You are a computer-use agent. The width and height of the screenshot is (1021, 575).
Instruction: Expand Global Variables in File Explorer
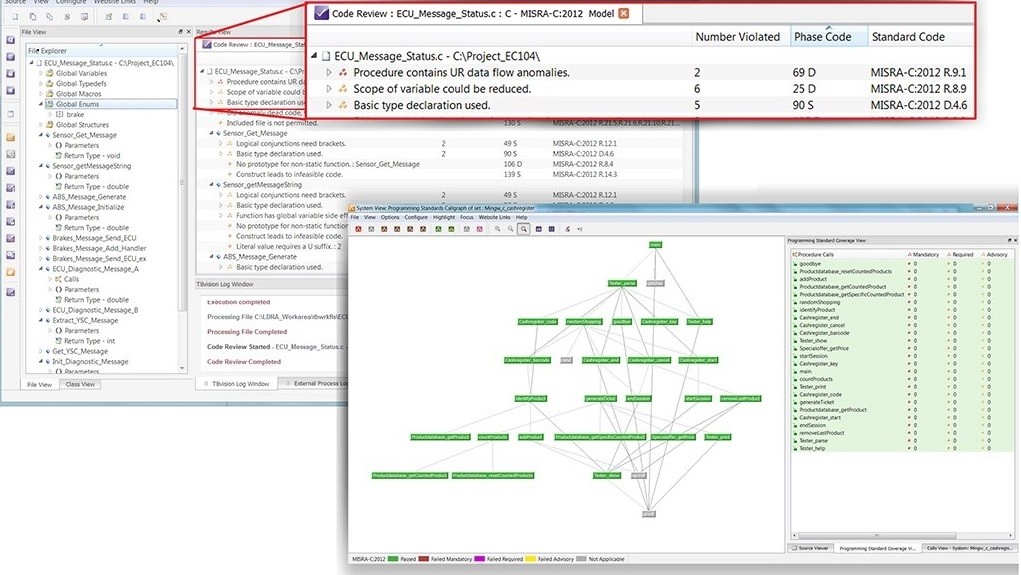[40, 74]
